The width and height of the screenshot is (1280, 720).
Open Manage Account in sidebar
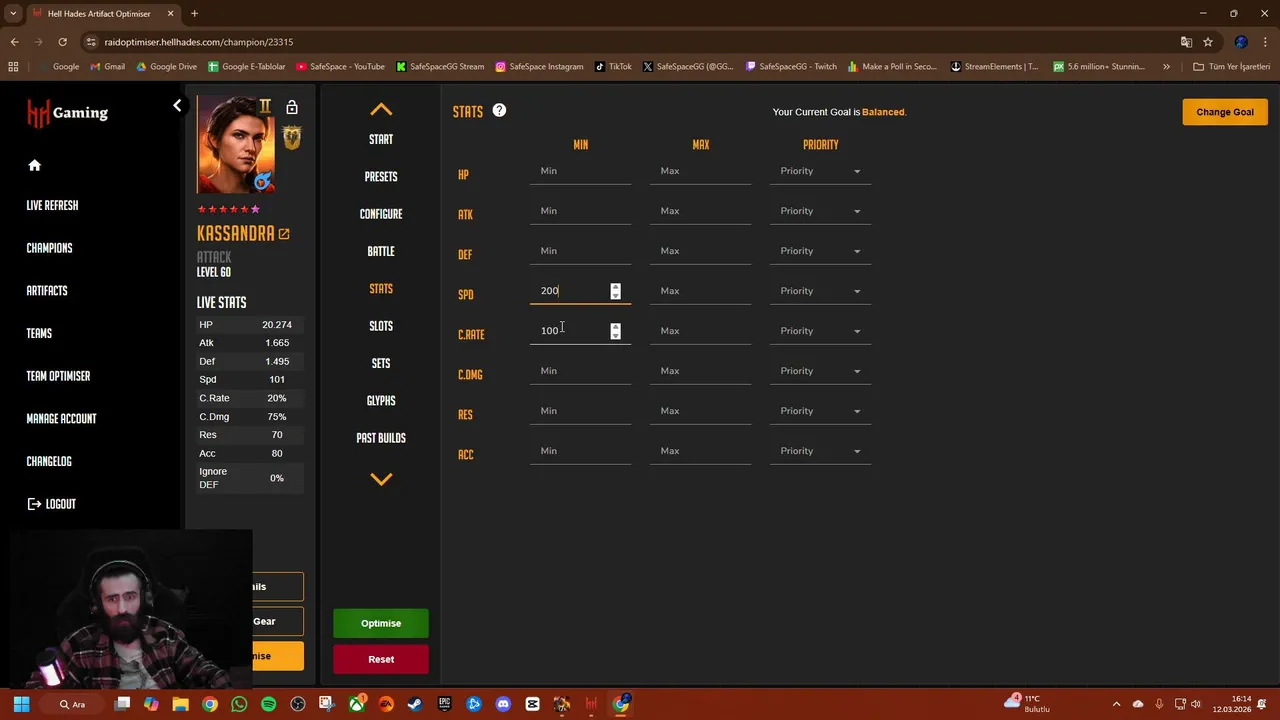click(x=61, y=419)
